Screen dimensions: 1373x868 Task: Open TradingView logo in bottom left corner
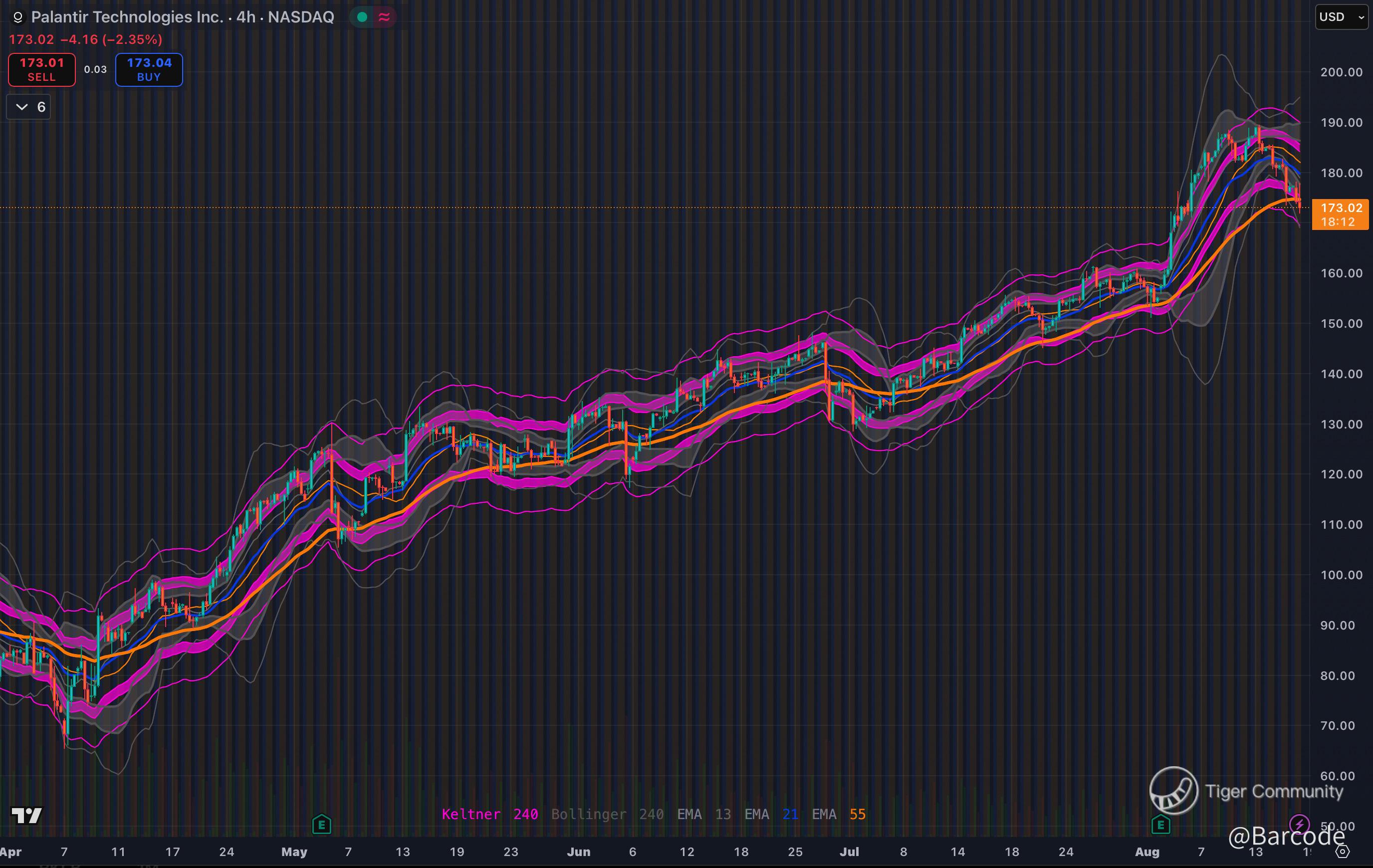coord(26,816)
